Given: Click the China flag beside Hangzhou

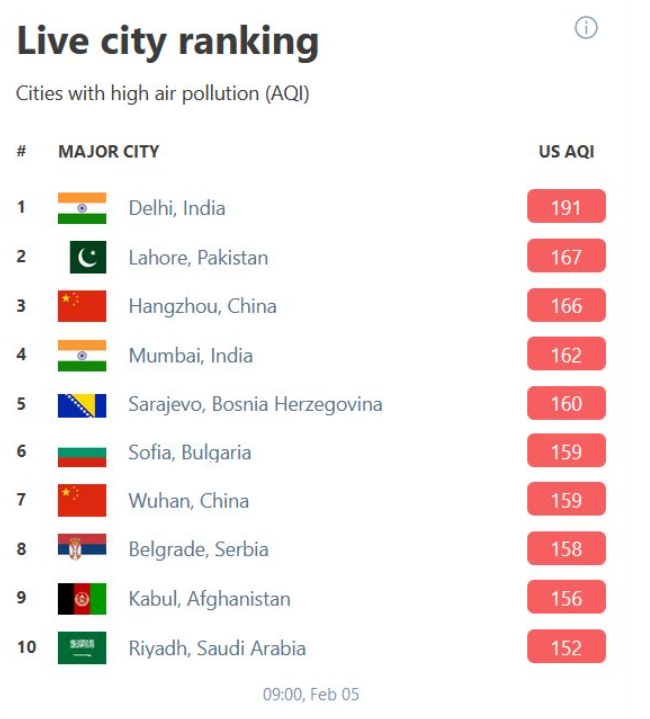Looking at the screenshot, I should 82,306.
